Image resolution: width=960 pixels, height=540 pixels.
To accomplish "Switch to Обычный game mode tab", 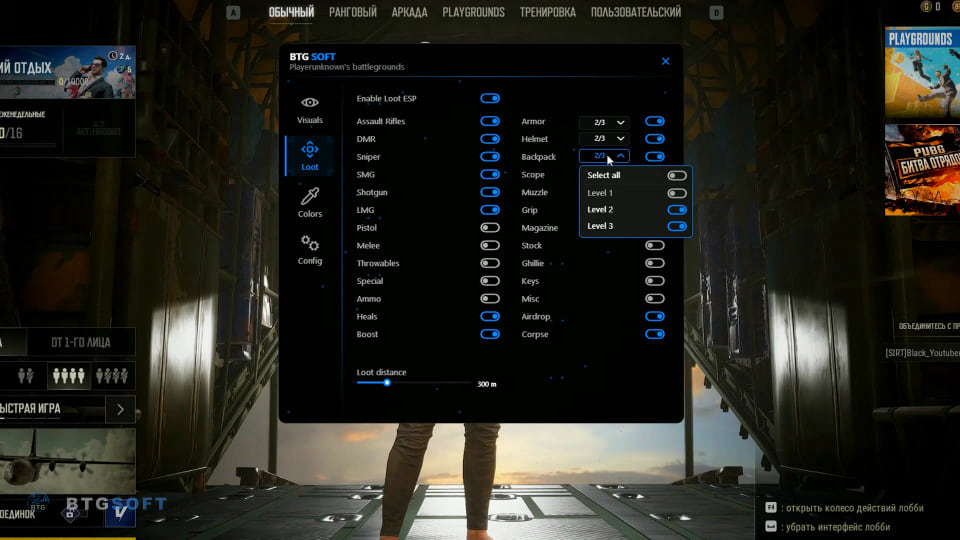I will click(291, 12).
